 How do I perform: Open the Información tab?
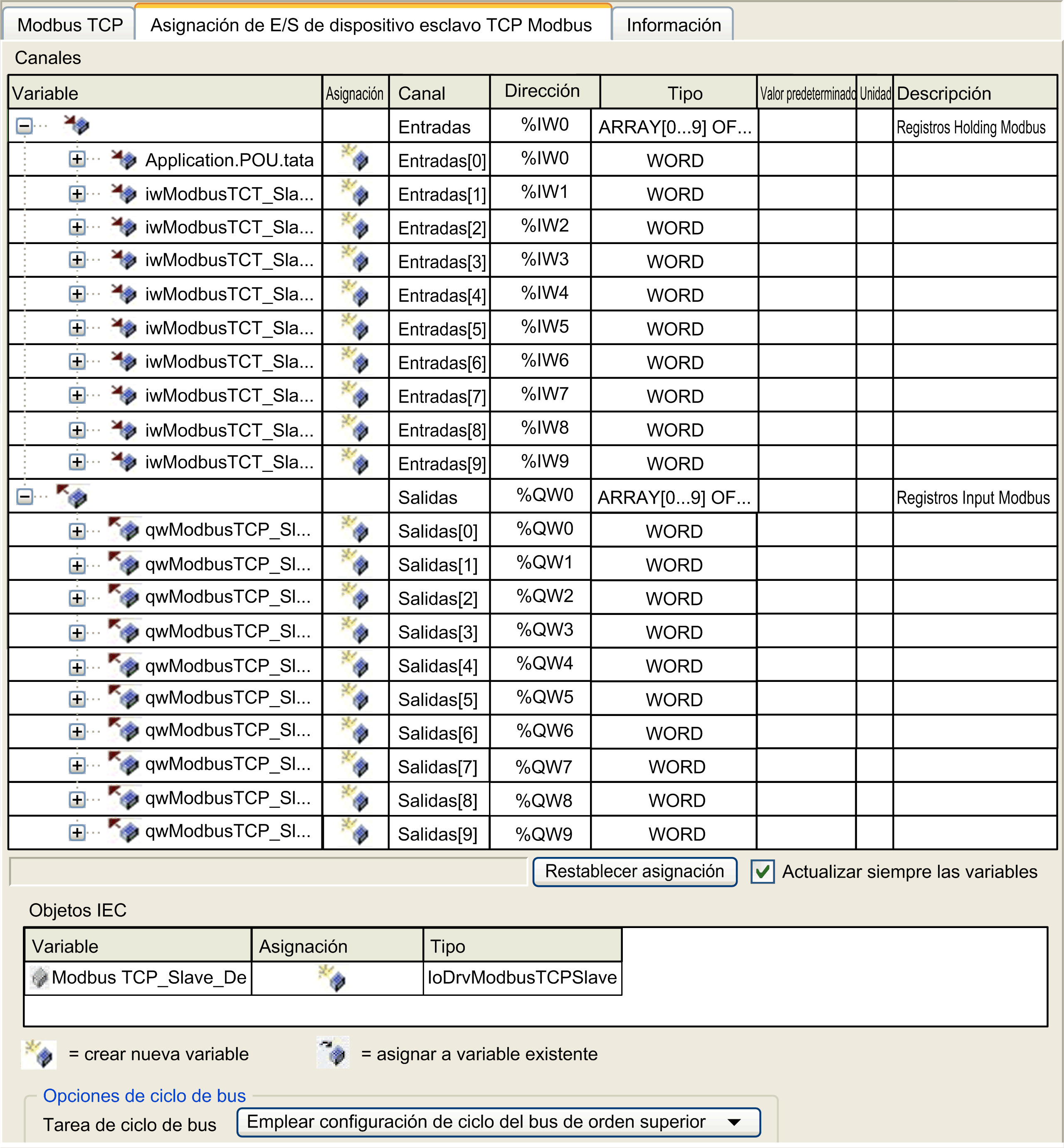coord(672,25)
